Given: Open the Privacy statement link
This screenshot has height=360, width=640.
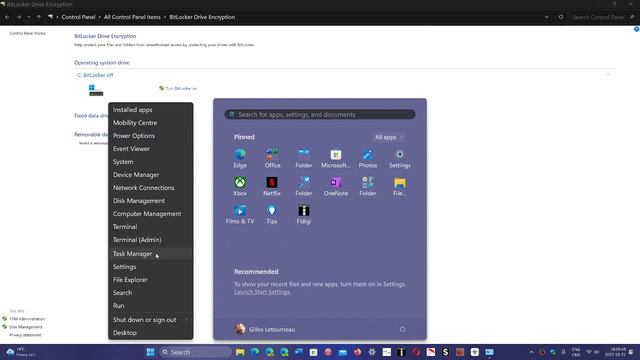Looking at the screenshot, I should pos(25,335).
